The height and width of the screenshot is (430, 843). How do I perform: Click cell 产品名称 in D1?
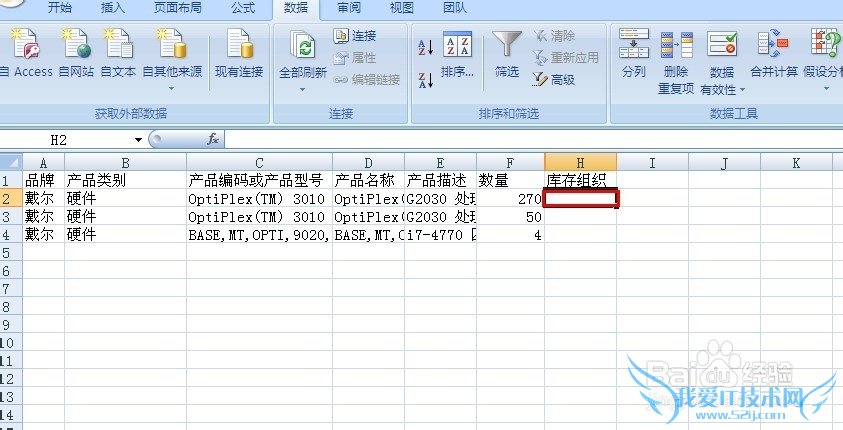[x=368, y=180]
